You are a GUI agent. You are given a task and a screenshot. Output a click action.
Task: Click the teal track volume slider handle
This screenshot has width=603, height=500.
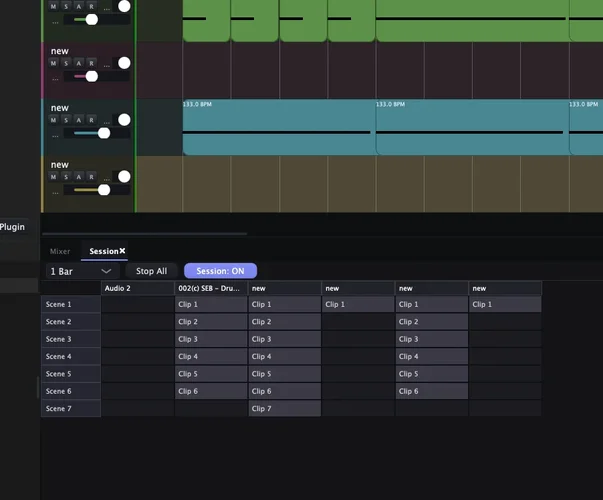click(x=104, y=133)
